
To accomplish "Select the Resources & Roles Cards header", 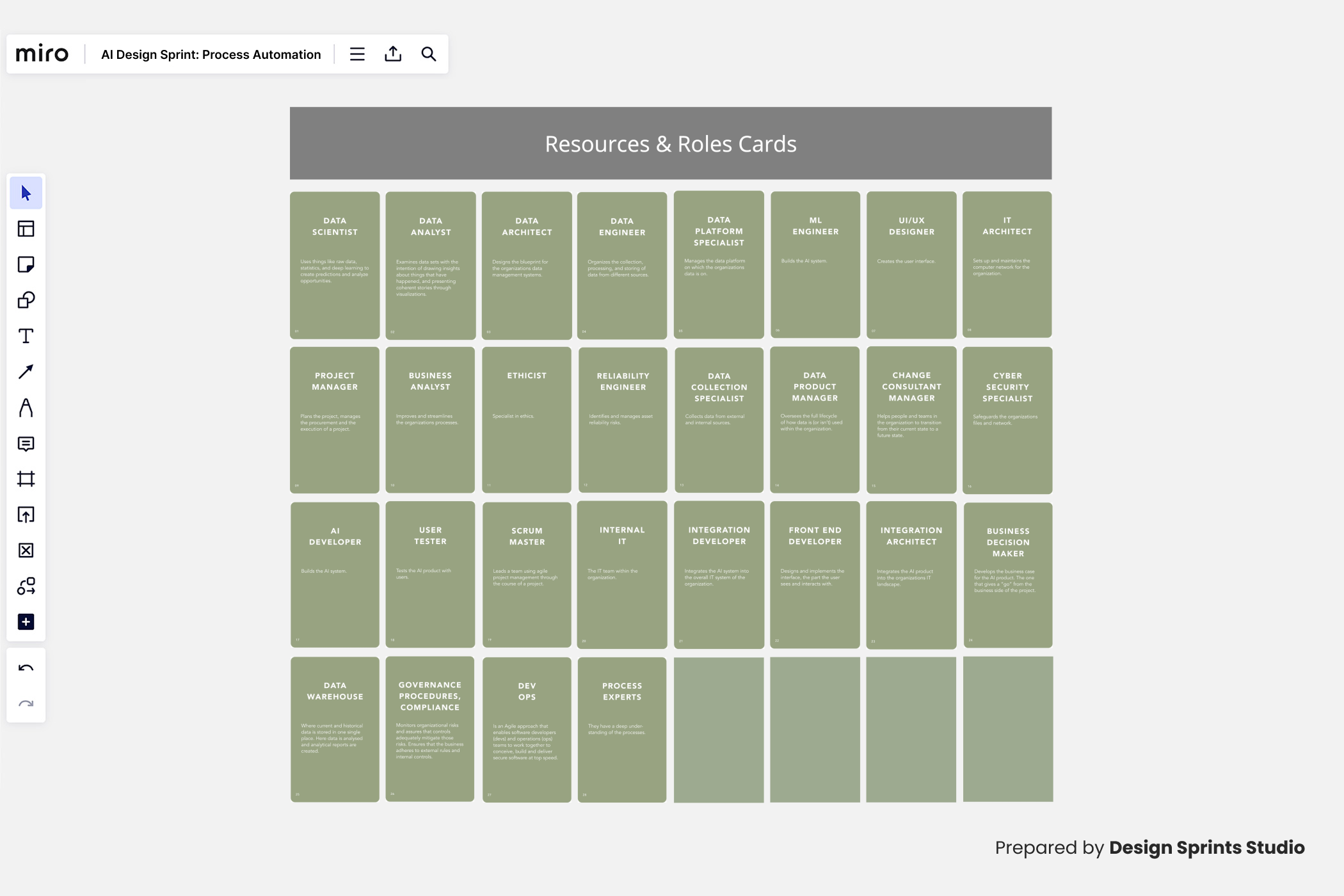I will pyautogui.click(x=670, y=143).
